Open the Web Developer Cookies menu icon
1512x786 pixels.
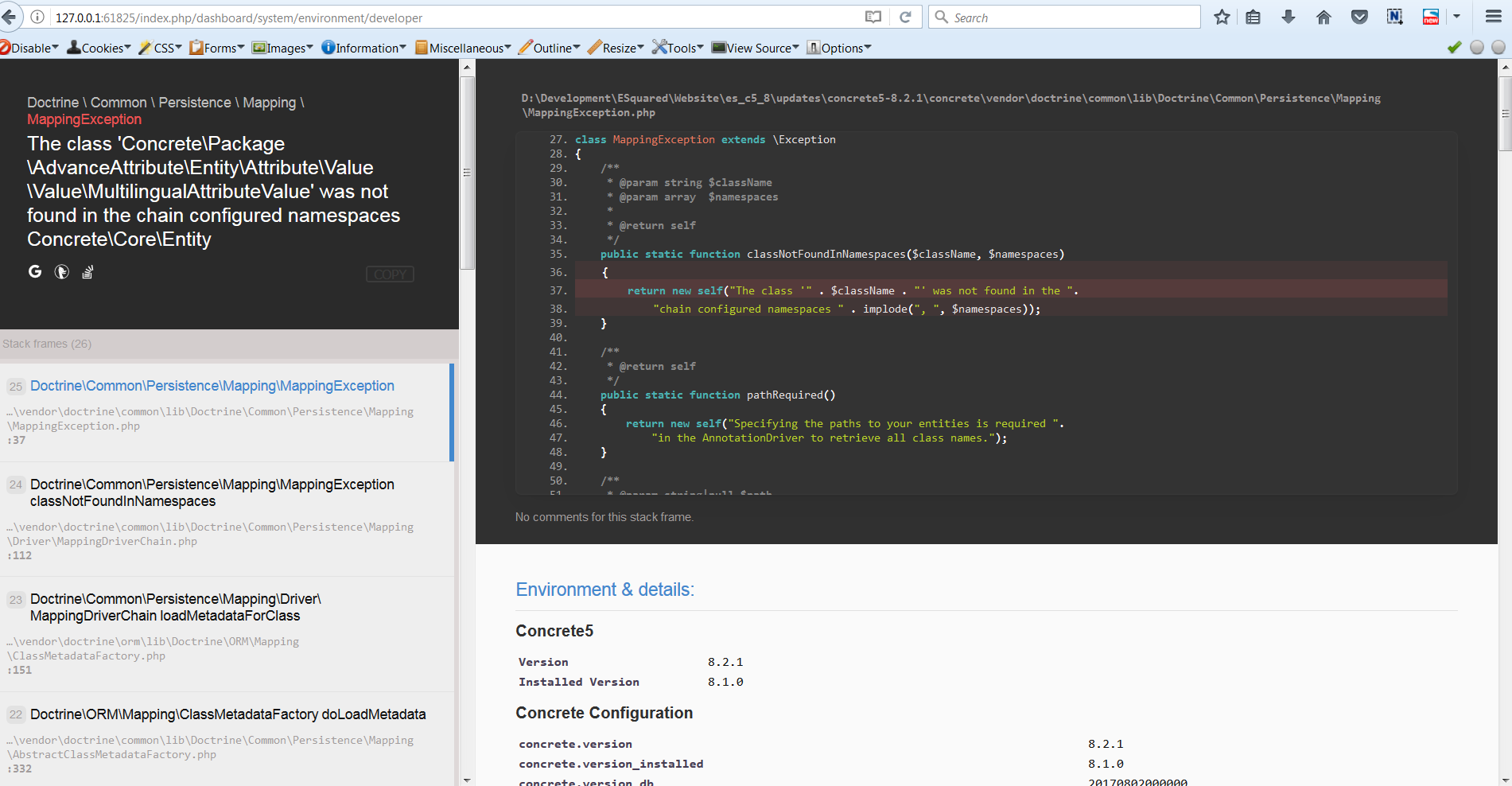pyautogui.click(x=72, y=48)
